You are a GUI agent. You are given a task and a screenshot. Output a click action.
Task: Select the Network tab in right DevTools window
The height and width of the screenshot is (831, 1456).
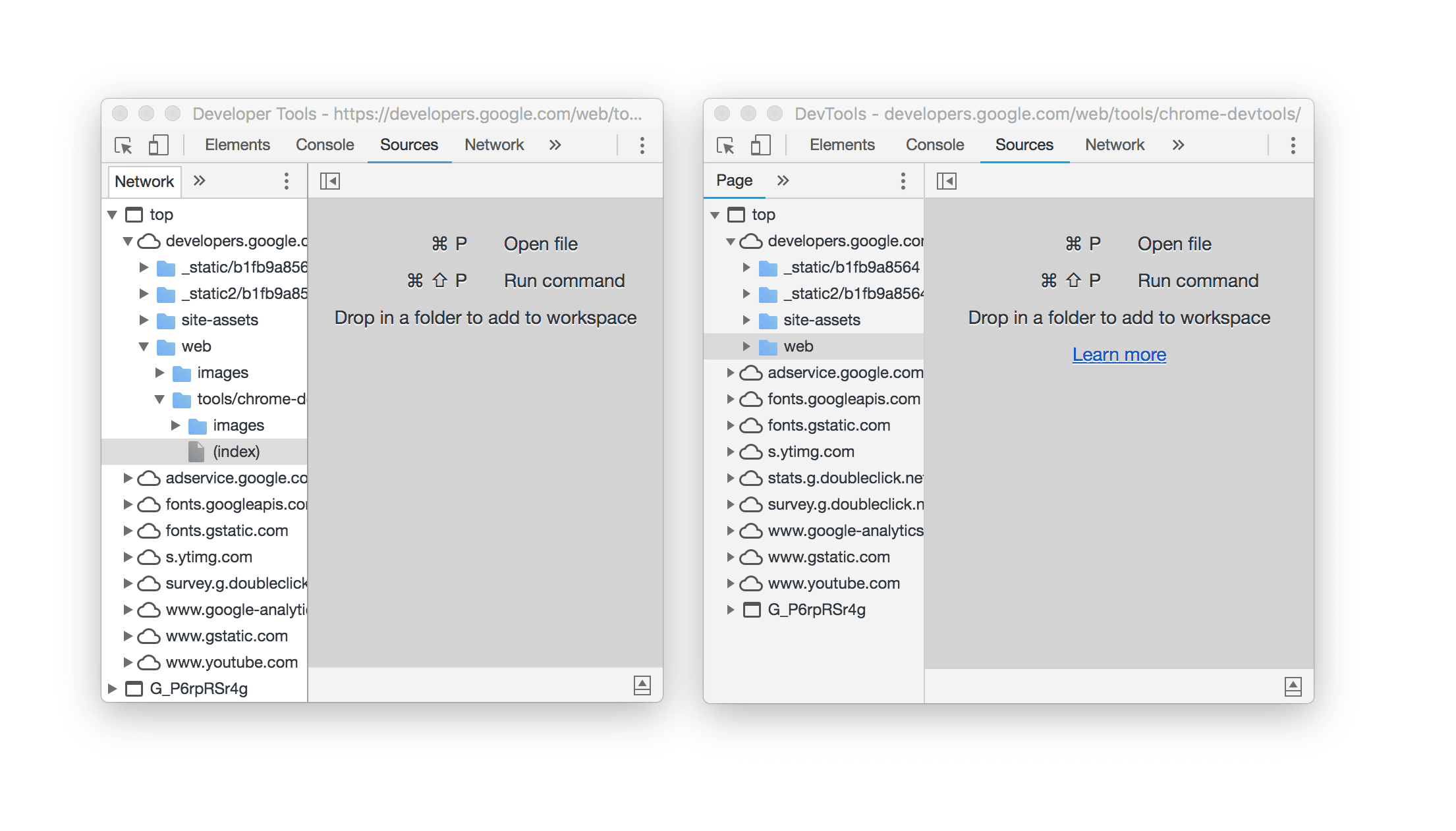coord(1114,145)
